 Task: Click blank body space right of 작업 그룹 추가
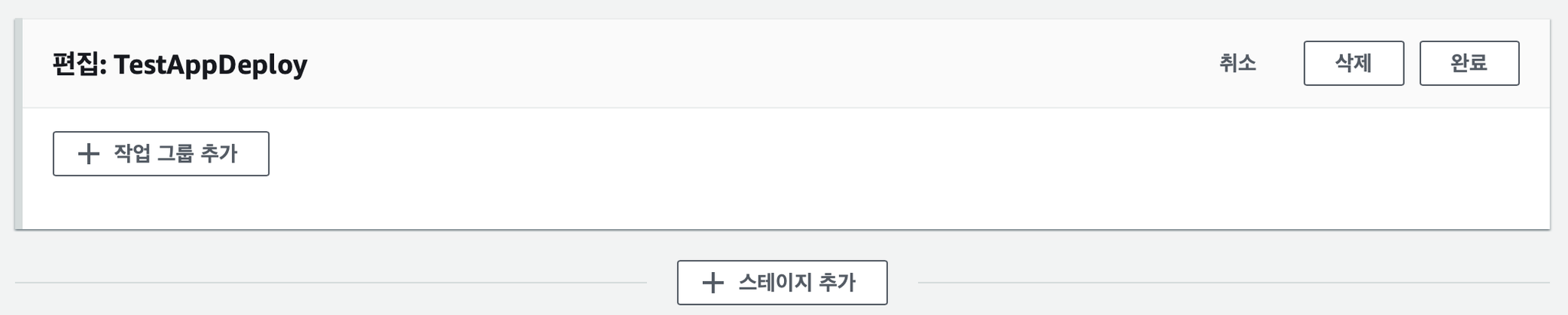pos(903,153)
